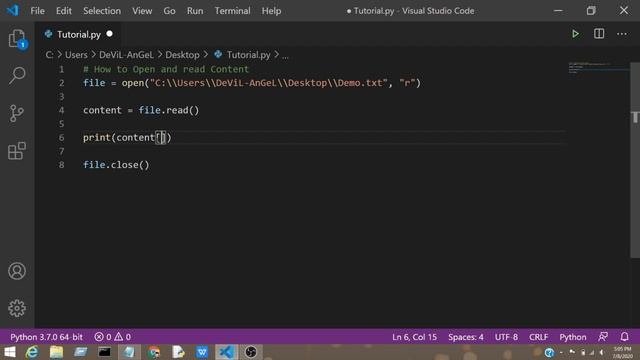This screenshot has width=640, height=360.
Task: Change the CRLF end of line sequence
Action: click(x=538, y=337)
